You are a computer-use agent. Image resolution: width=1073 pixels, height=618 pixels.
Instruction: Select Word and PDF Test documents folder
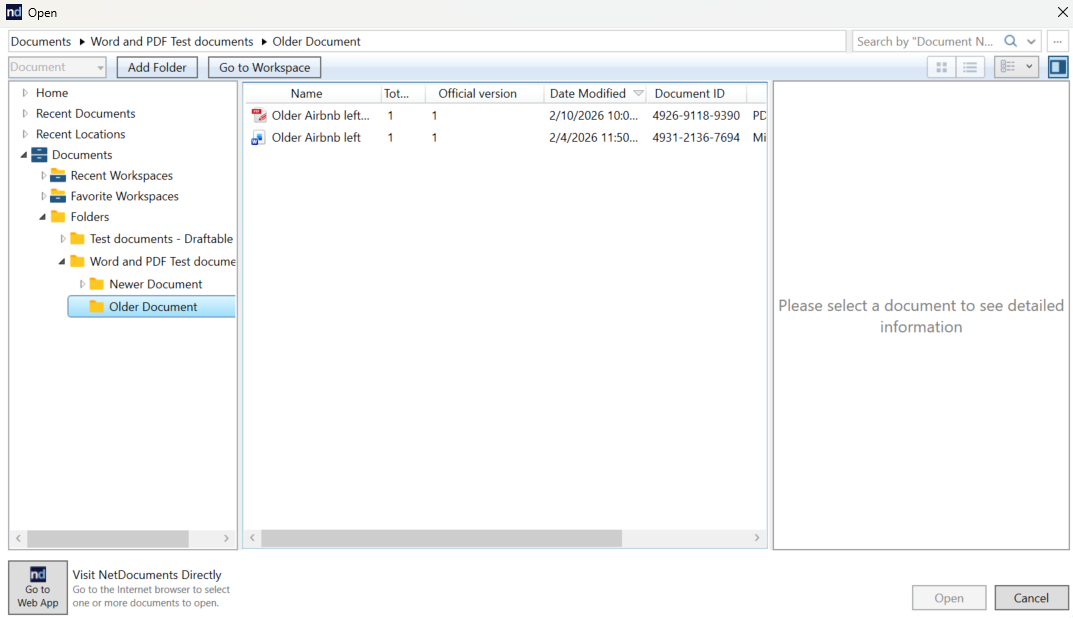[x=163, y=261]
